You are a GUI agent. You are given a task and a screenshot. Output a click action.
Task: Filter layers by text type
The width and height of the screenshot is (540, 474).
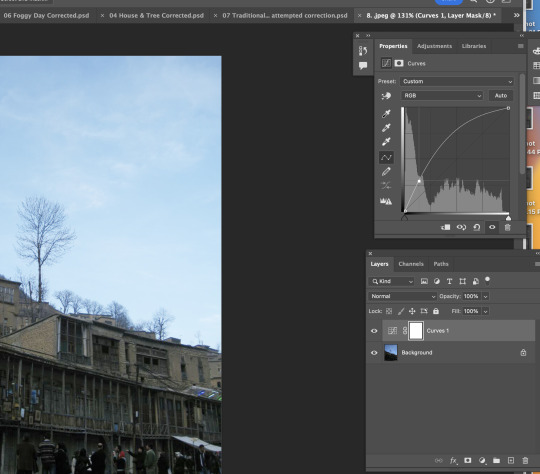[449, 281]
